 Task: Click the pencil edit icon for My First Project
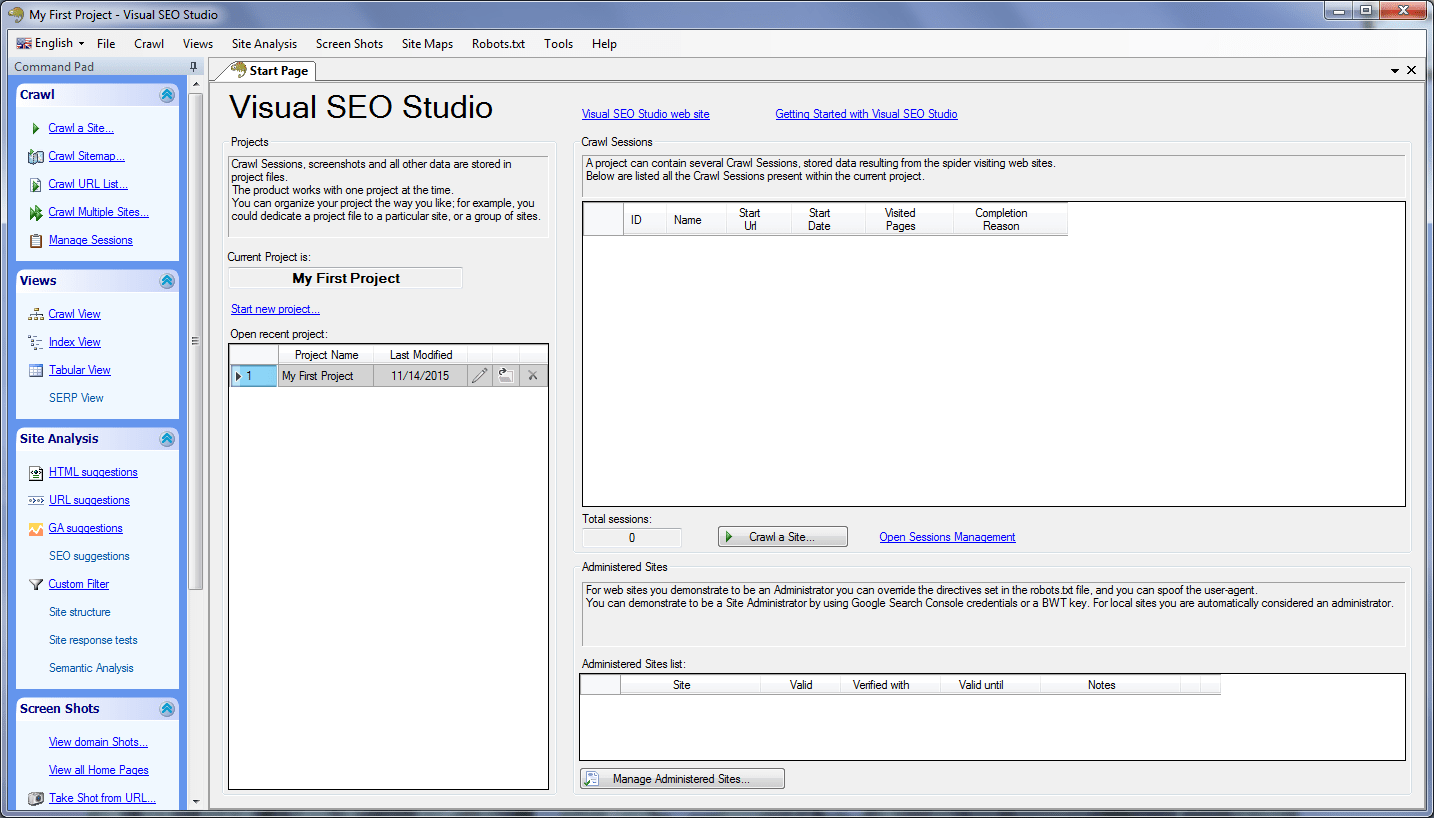(480, 376)
